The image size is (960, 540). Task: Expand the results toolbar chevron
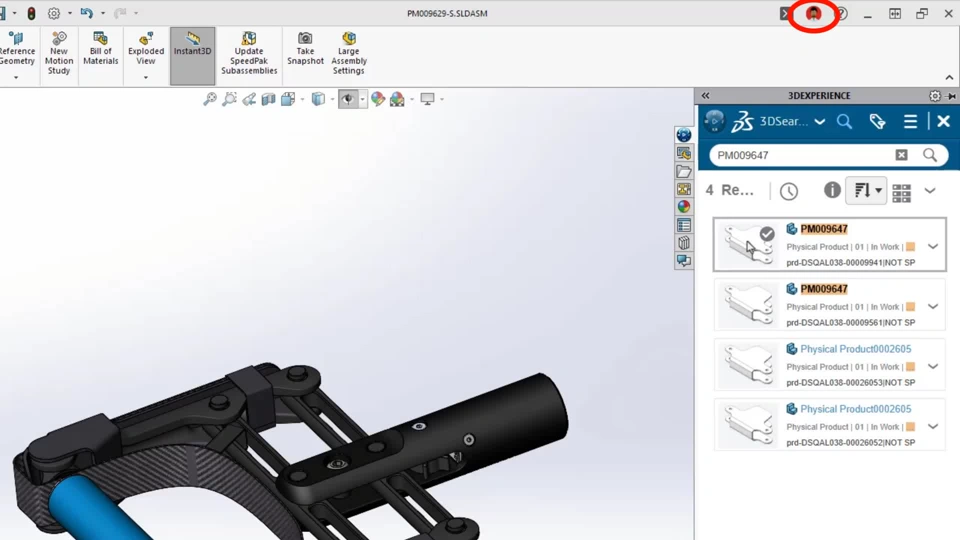pos(930,191)
